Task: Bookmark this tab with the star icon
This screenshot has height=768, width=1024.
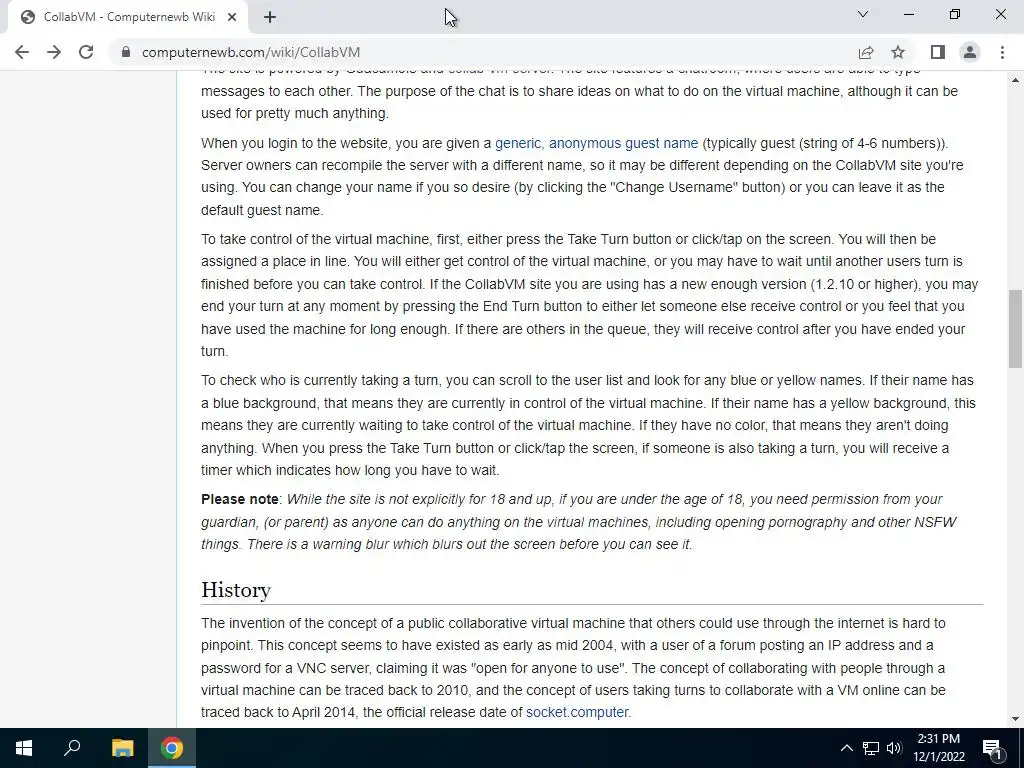Action: click(898, 52)
